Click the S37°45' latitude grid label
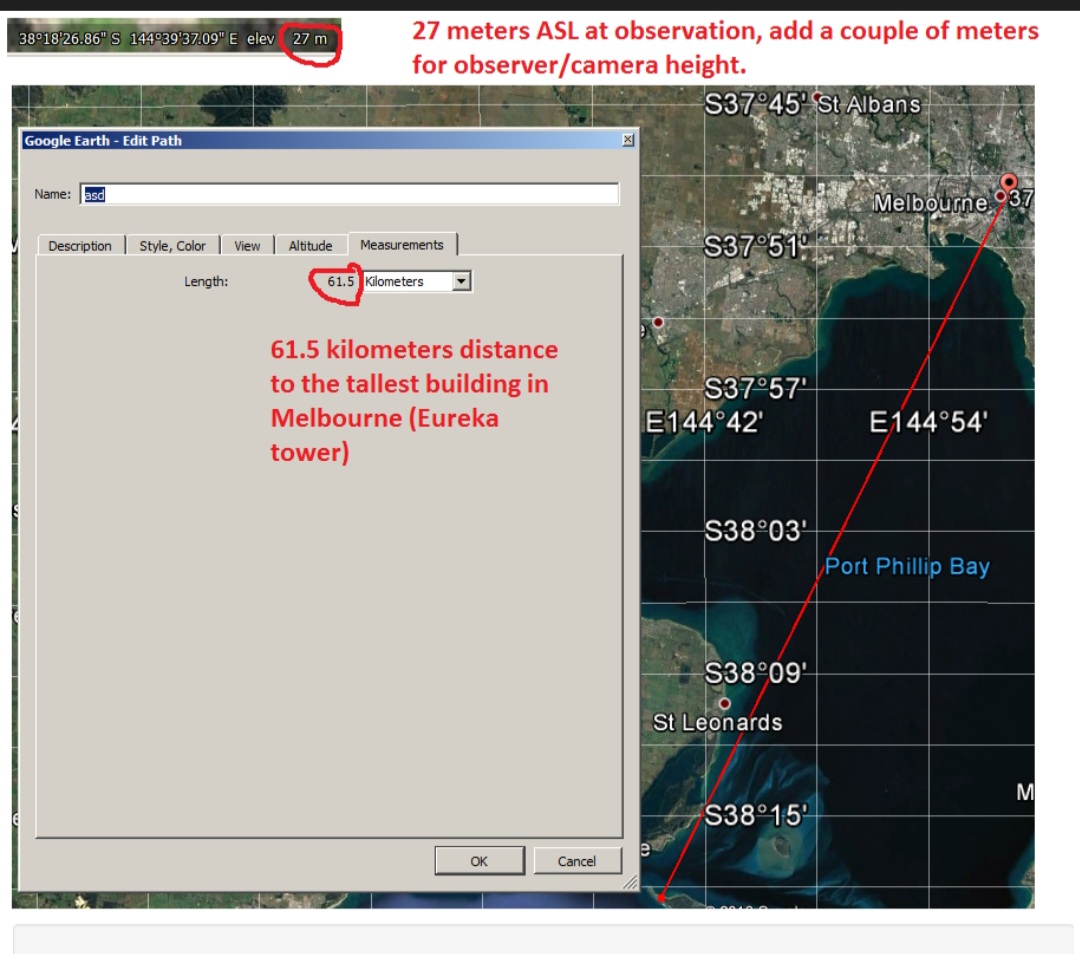The width and height of the screenshot is (1080, 954). tap(755, 105)
